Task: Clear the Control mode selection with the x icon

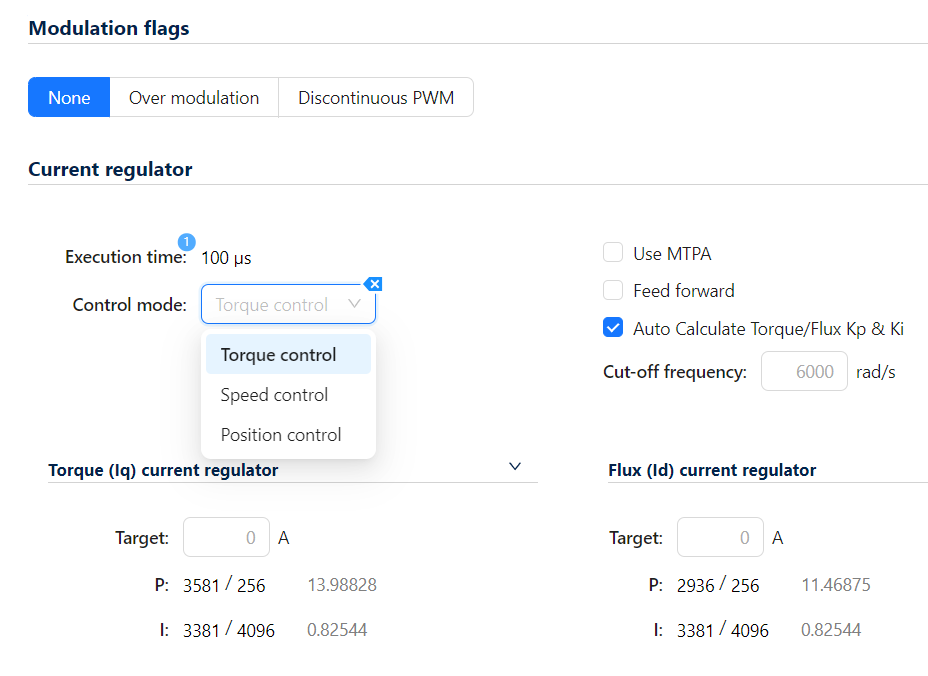Action: (373, 284)
